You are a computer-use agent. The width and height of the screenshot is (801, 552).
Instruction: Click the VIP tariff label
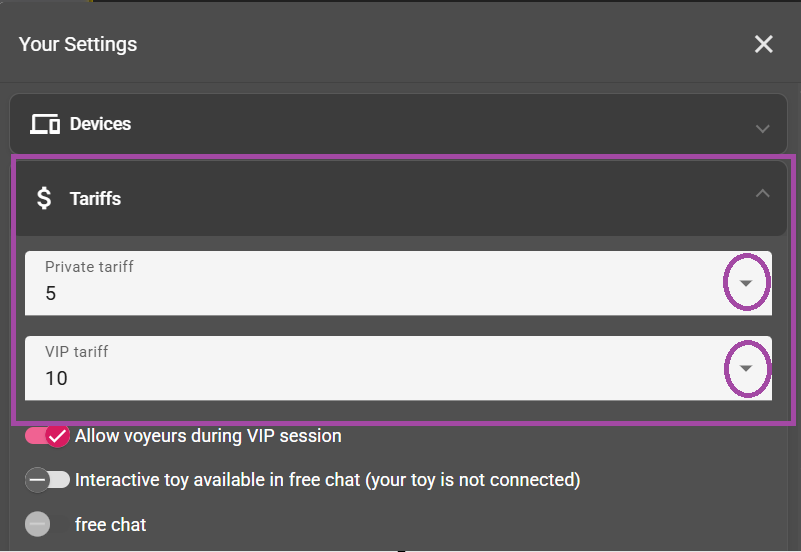tap(77, 352)
